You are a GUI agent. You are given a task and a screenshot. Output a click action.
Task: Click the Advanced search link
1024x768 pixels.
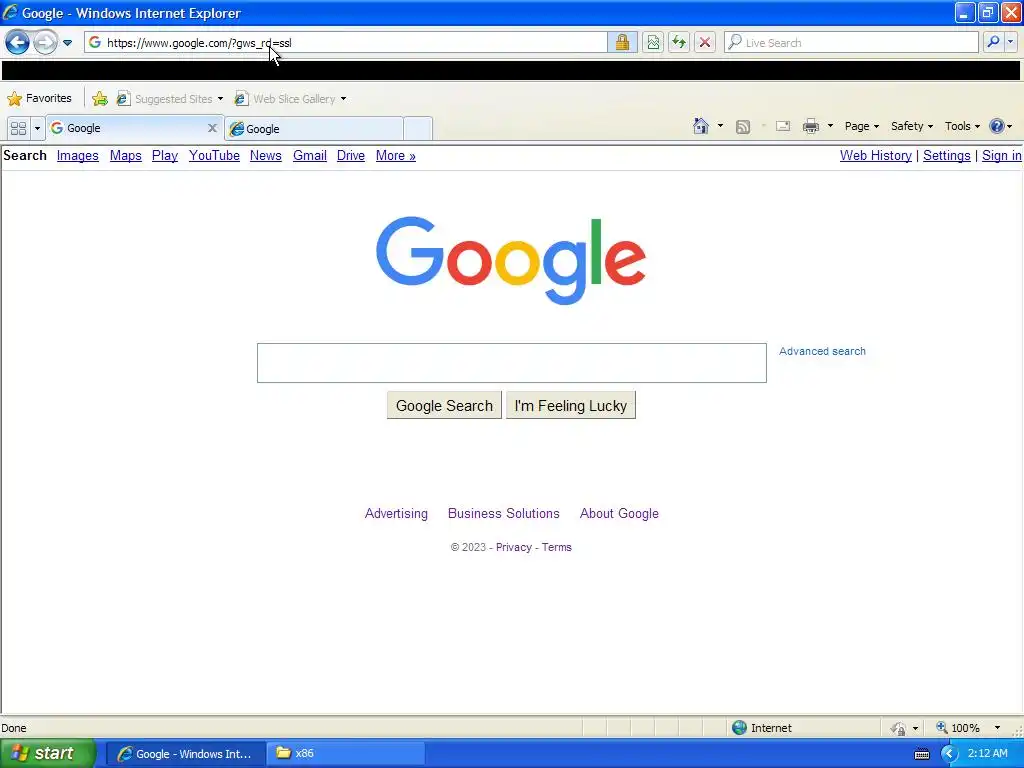[822, 351]
